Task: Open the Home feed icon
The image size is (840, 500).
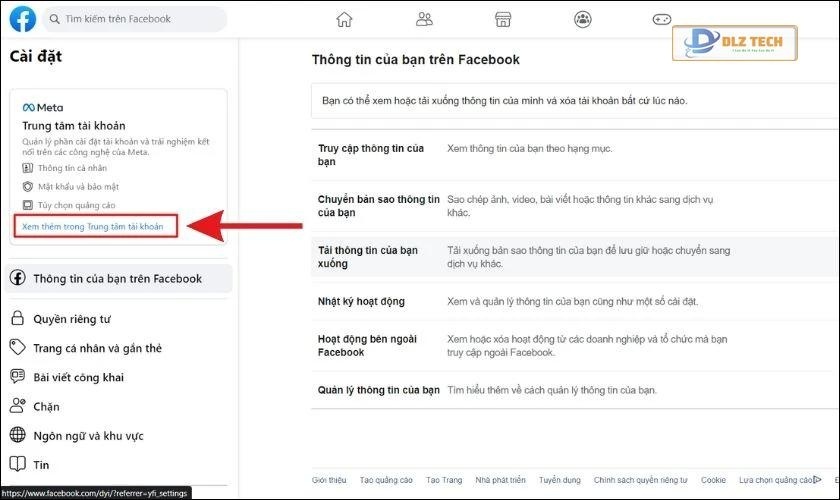Action: click(344, 19)
